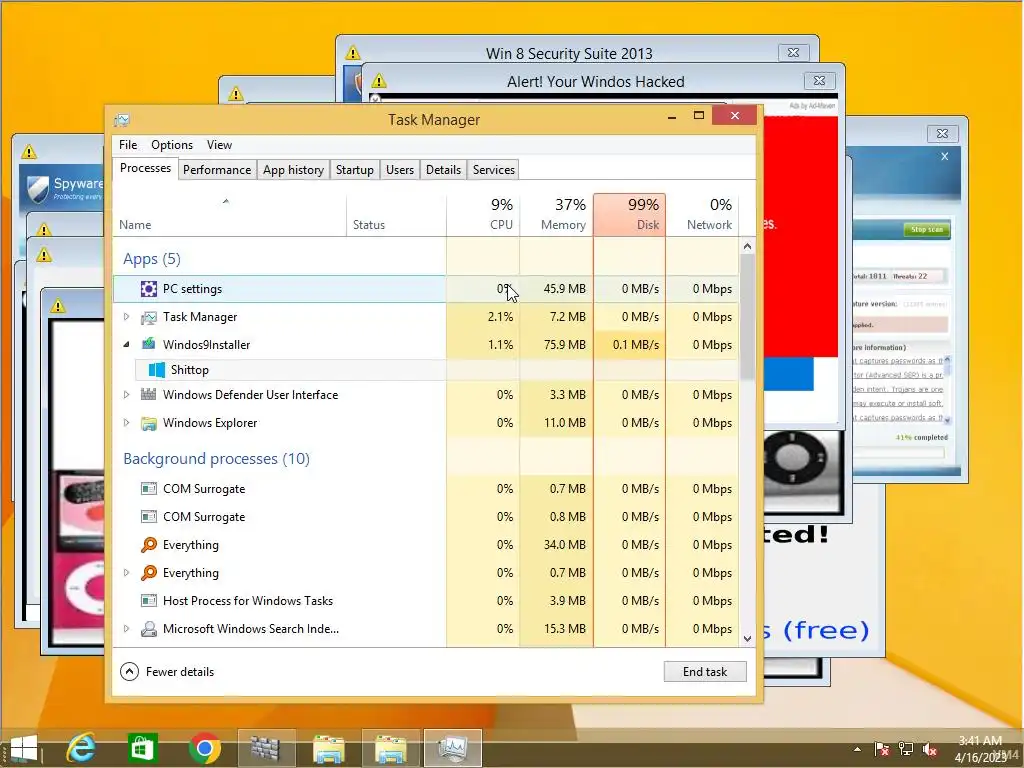
Task: Sort by the Network column header
Action: pyautogui.click(x=703, y=215)
